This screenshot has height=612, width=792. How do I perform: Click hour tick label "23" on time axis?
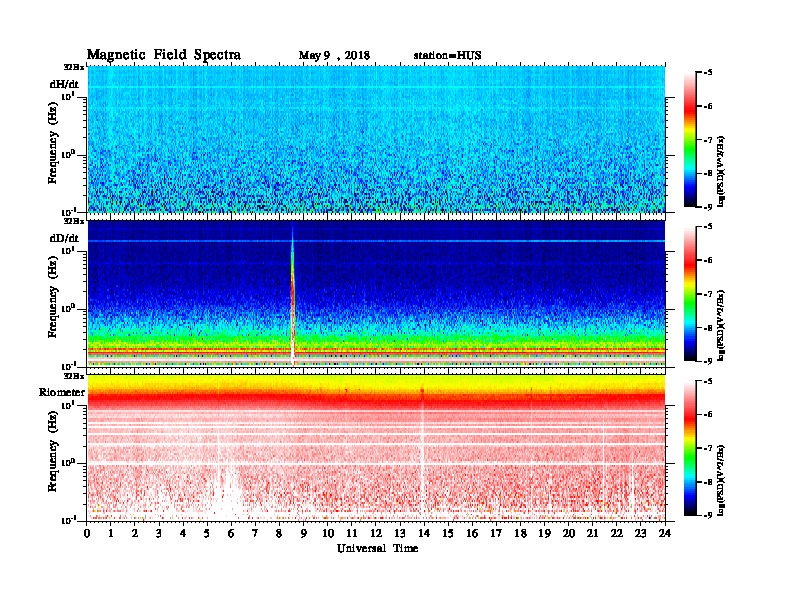click(640, 534)
